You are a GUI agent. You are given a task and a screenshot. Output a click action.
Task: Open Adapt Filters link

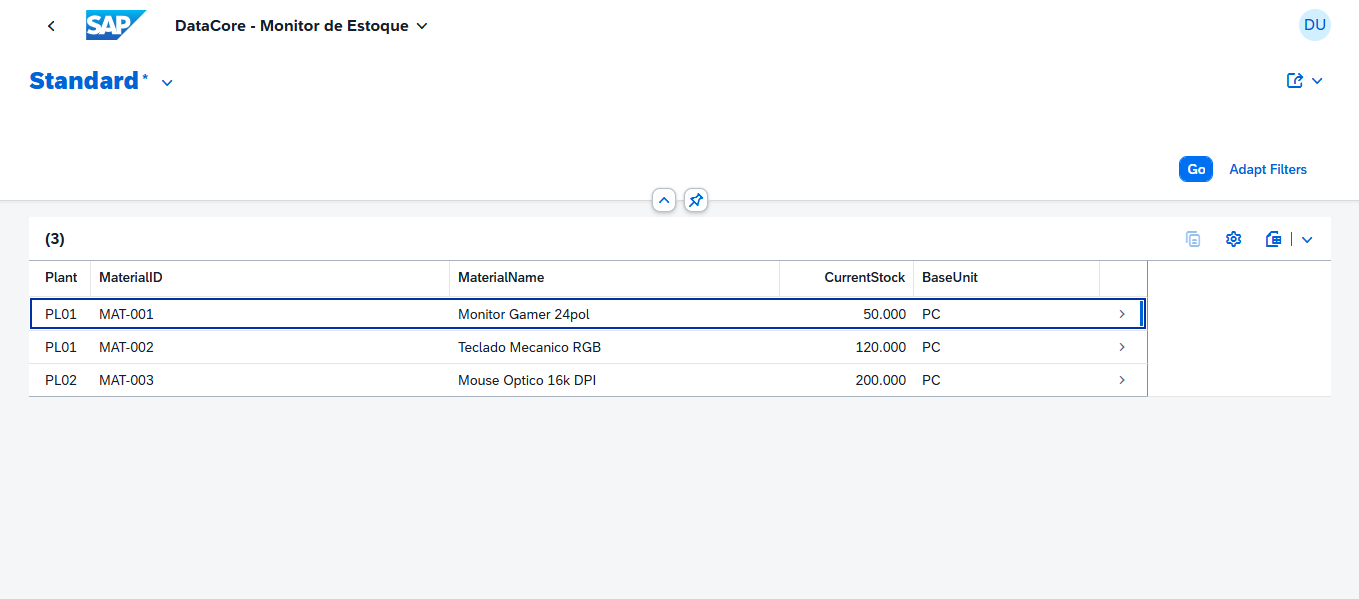1267,169
